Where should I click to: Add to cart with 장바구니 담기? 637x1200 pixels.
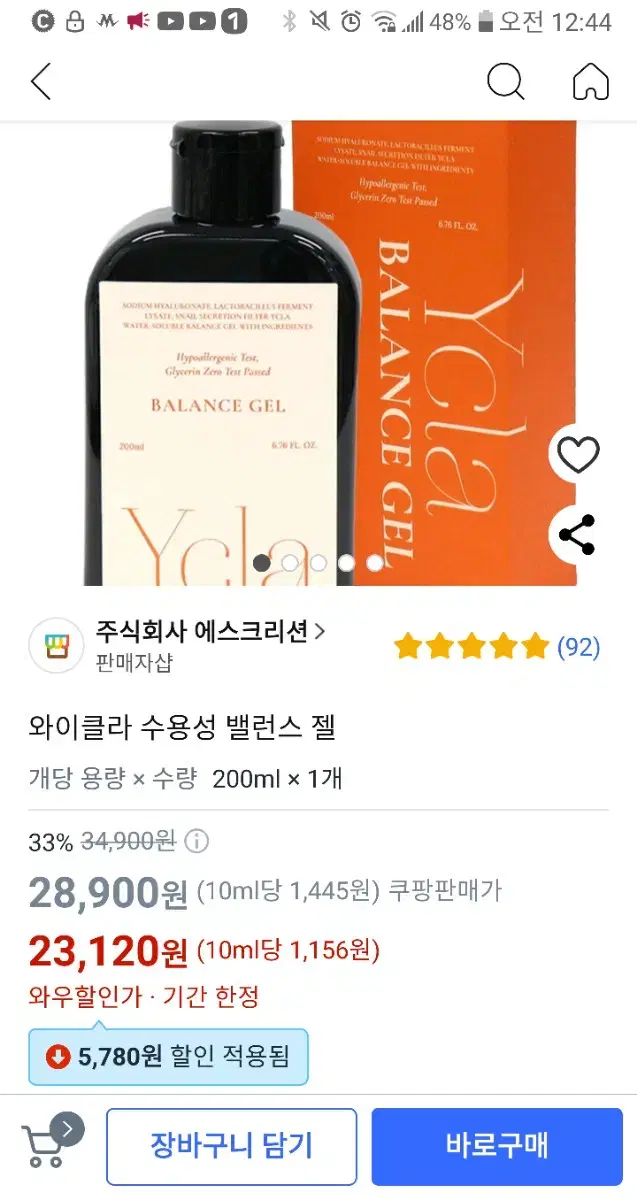tap(231, 1145)
